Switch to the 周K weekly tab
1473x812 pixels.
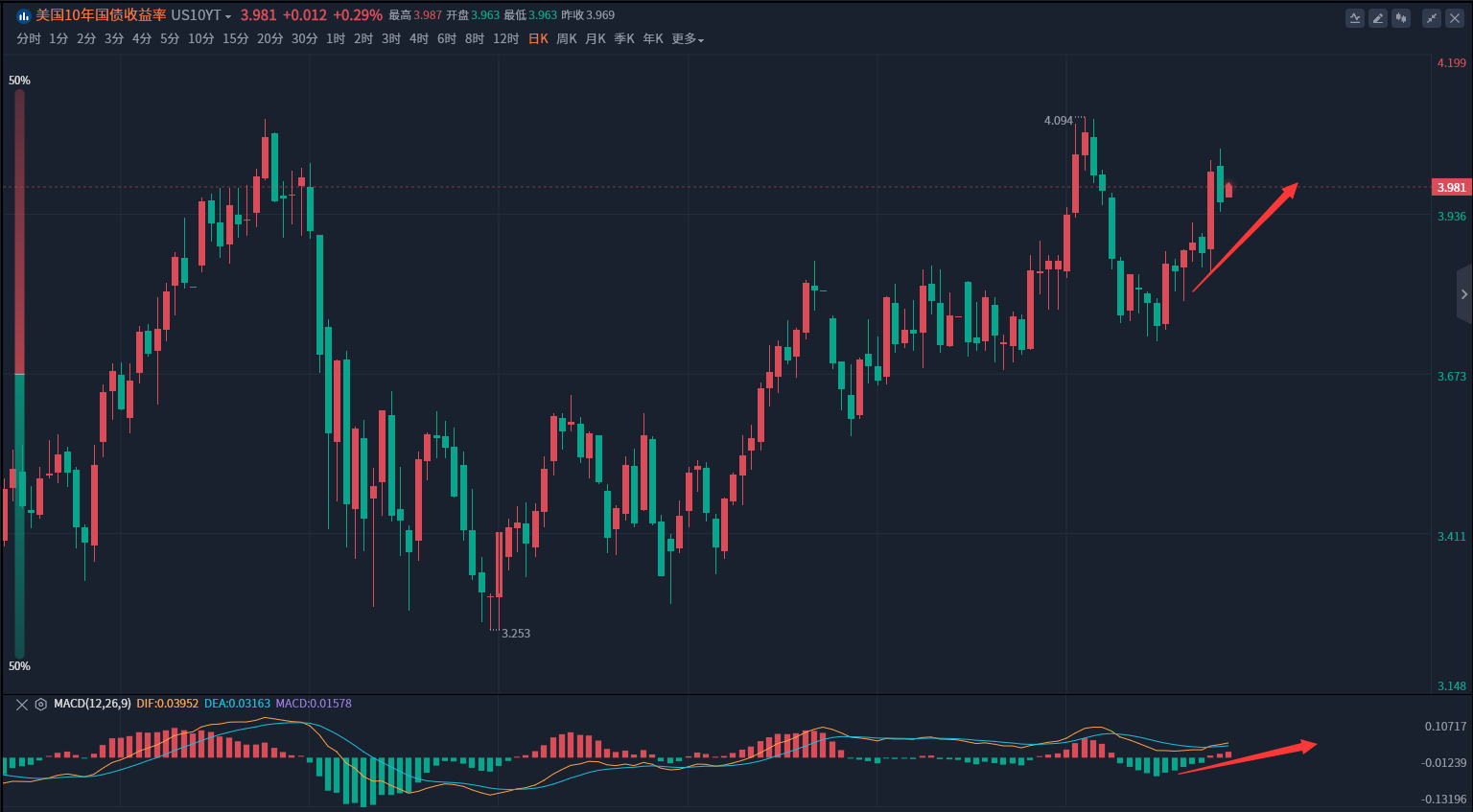566,39
